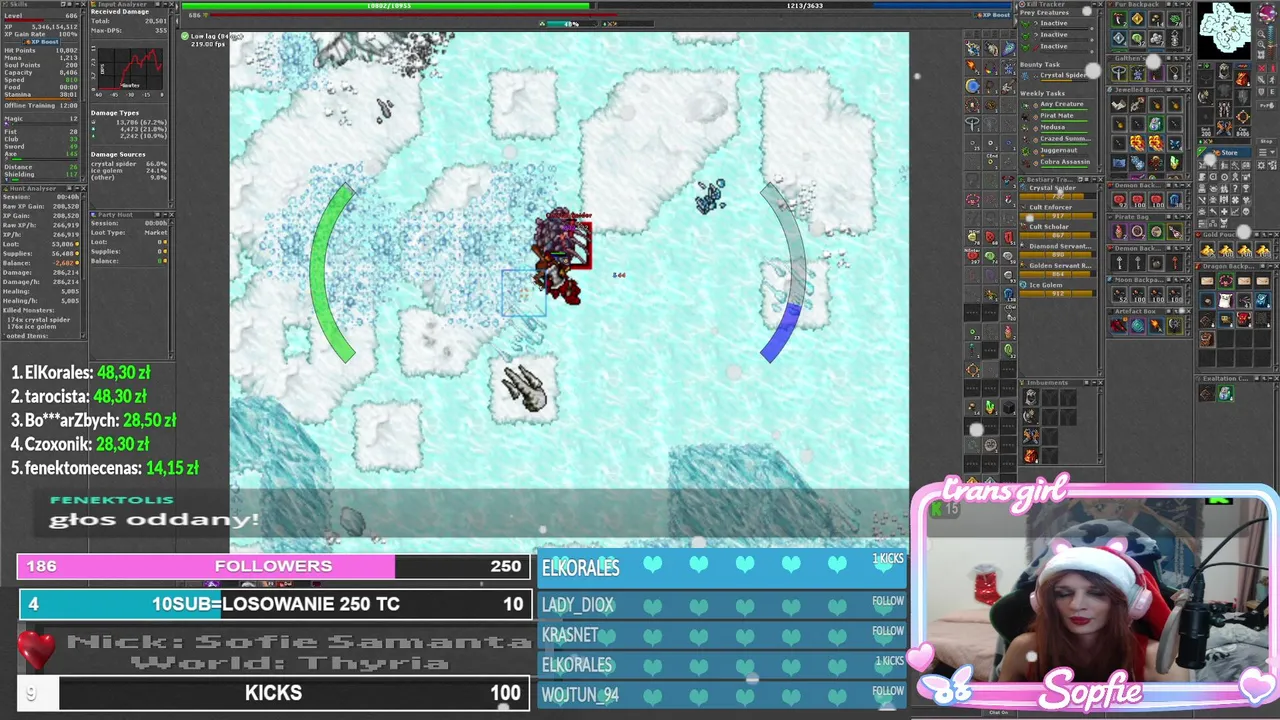
Task: Click the skull icon in button grid
Action: [x=1246, y=211]
